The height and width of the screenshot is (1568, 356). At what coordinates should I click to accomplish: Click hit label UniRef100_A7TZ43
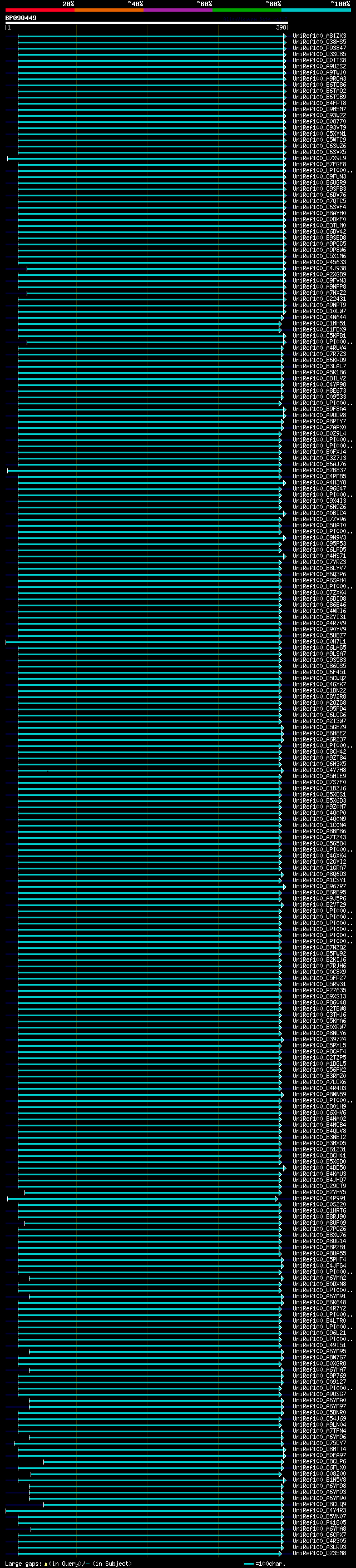click(319, 838)
